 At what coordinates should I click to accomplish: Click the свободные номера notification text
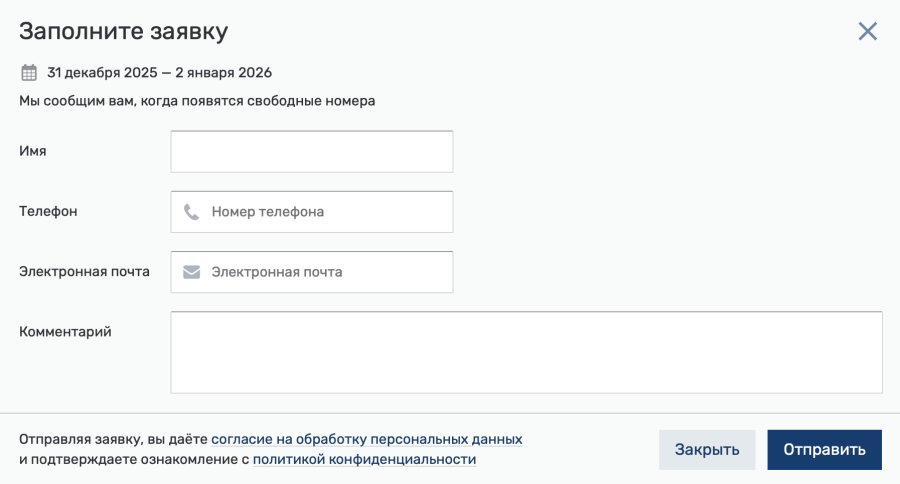(197, 101)
